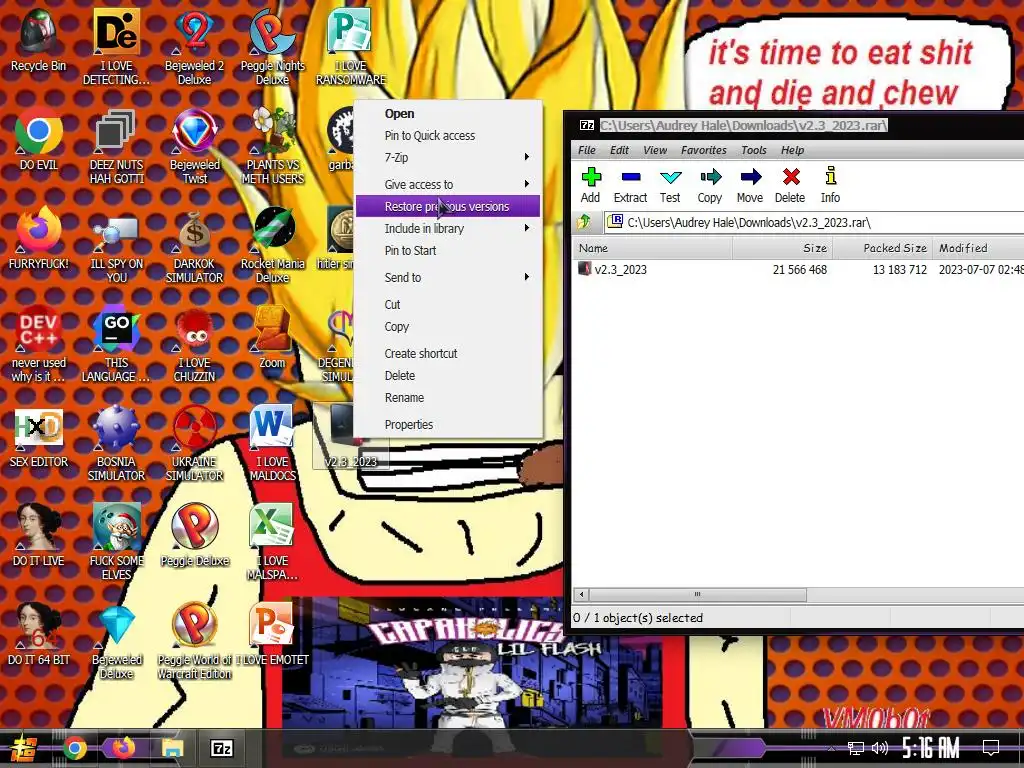Choose Delete in the context menu
This screenshot has height=768, width=1024.
[448, 376]
